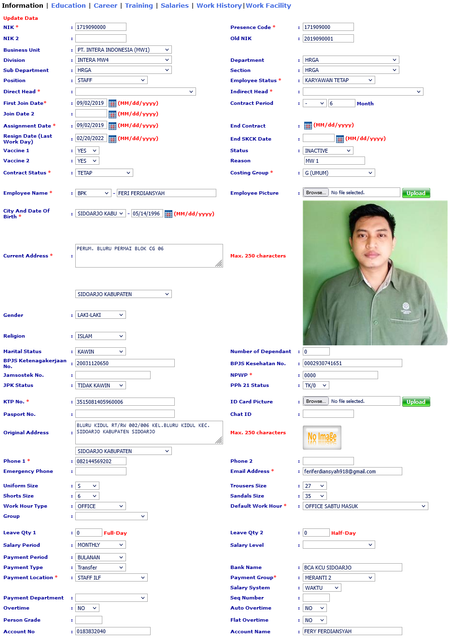
Task: Go to the Work Facility tab
Action: point(268,6)
